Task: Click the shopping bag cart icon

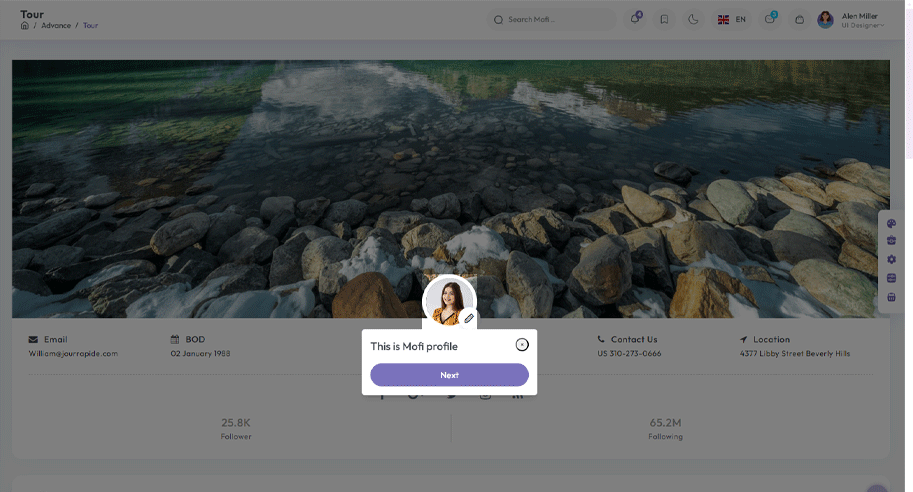Action: click(x=799, y=19)
